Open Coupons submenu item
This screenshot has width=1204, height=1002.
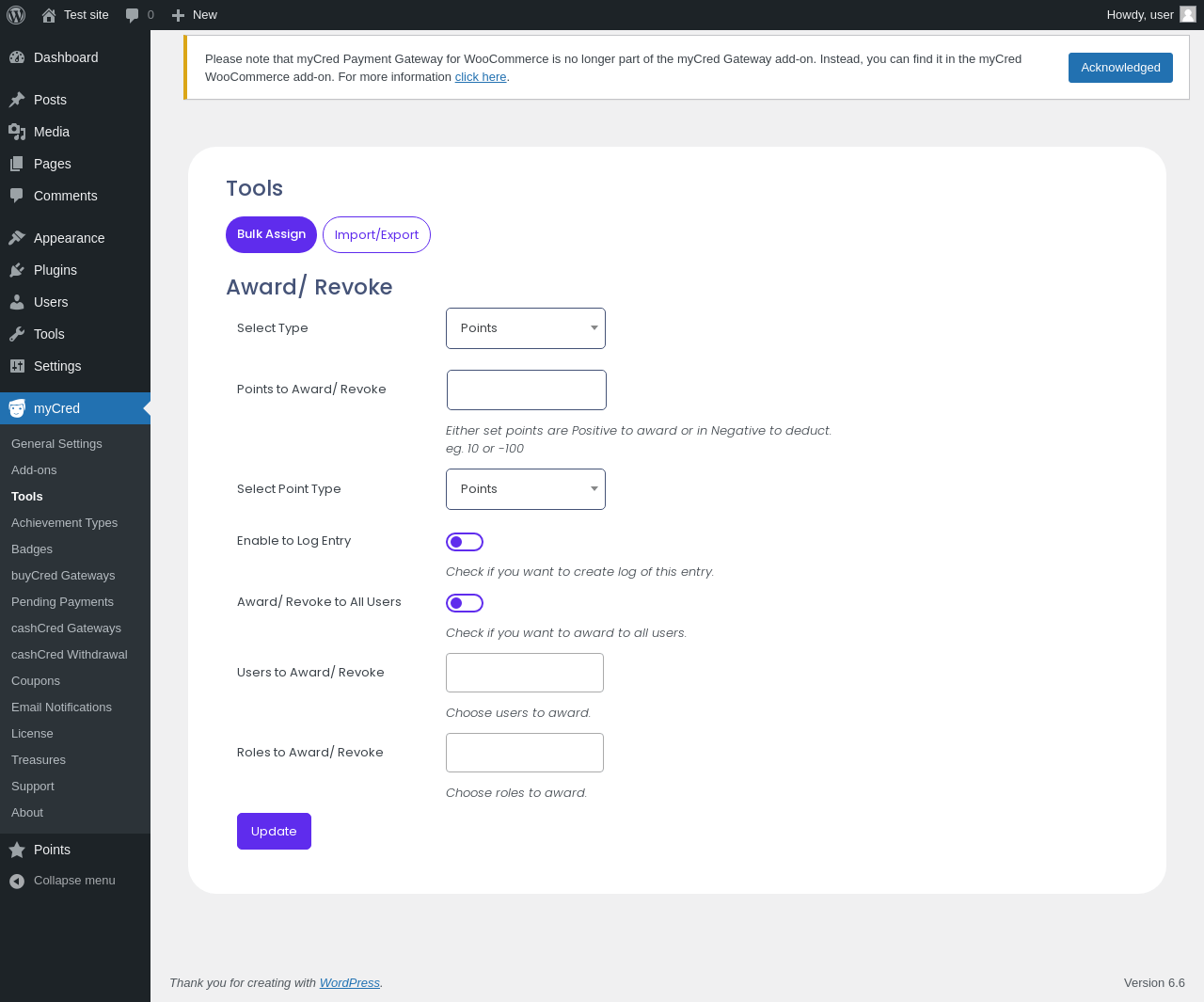click(x=36, y=681)
